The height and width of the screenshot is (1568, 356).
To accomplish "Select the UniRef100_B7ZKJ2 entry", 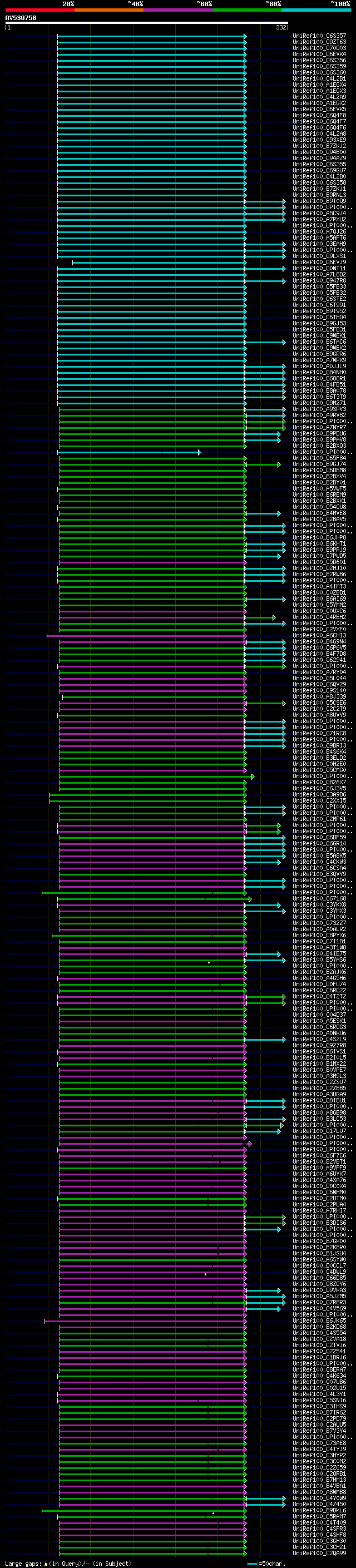I will (x=319, y=146).
